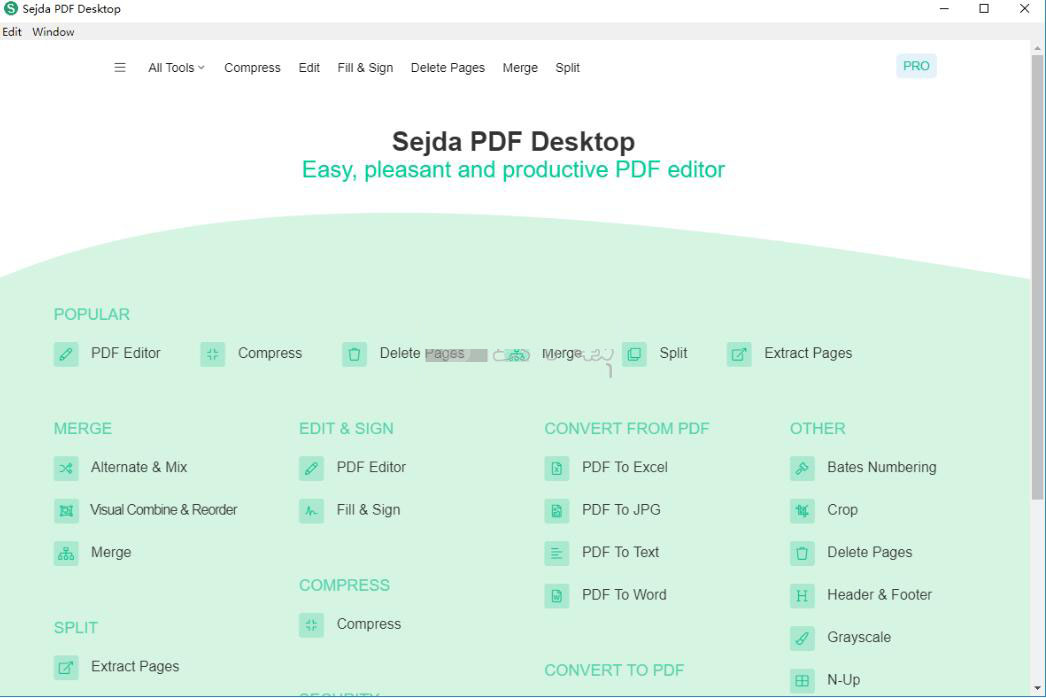The width and height of the screenshot is (1046, 698).
Task: Click the PDF To Excel icon
Action: point(557,468)
